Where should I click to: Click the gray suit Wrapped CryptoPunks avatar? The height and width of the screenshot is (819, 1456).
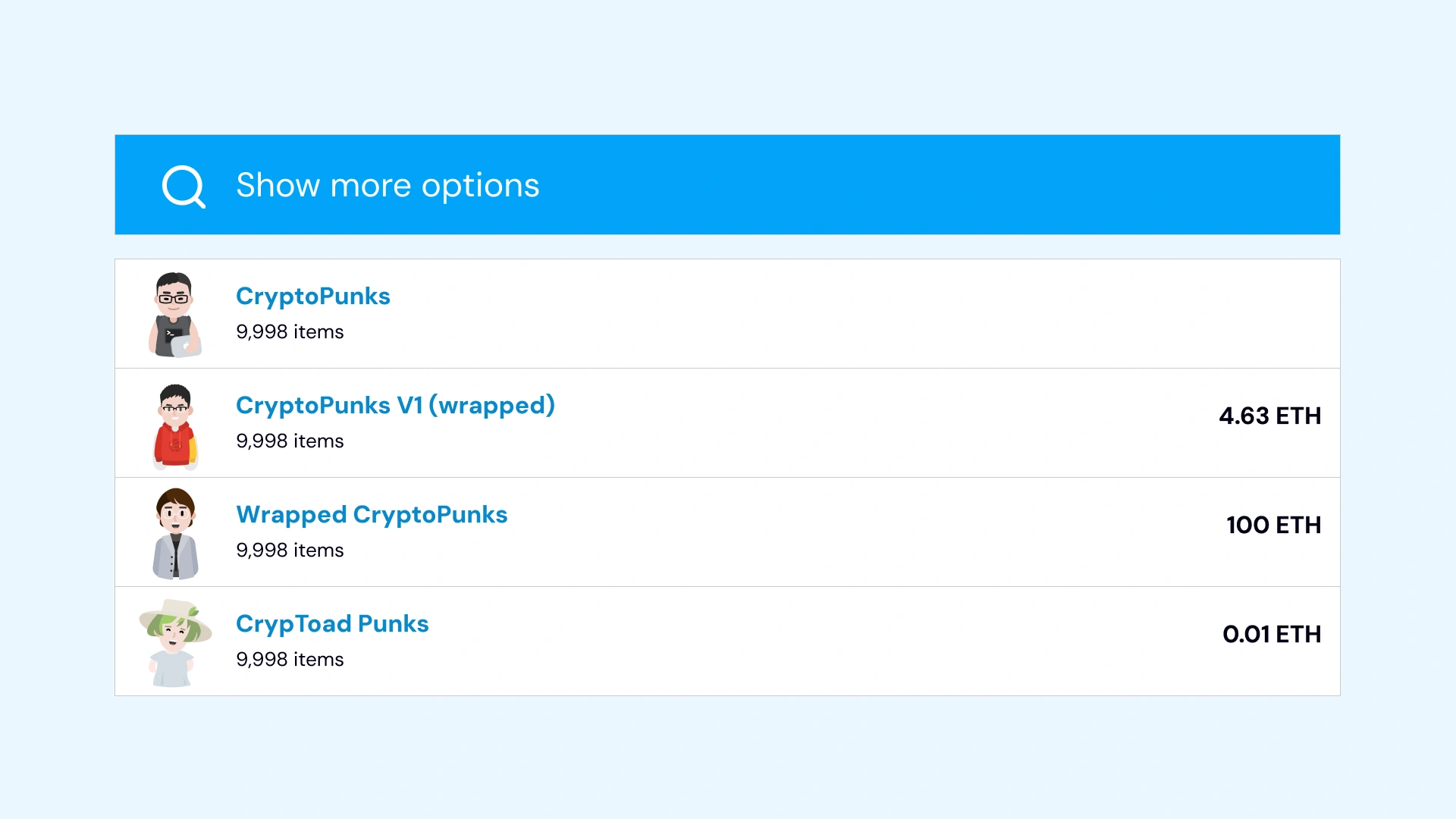pyautogui.click(x=175, y=534)
